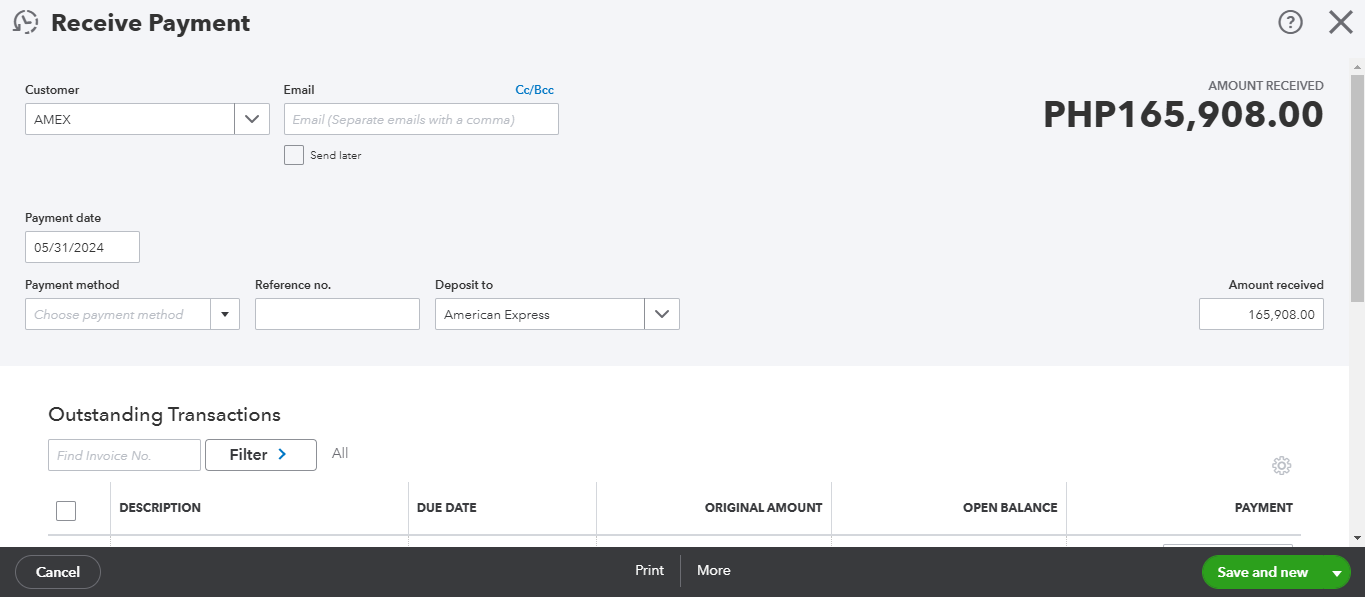Open table settings gear icon

point(1282,466)
